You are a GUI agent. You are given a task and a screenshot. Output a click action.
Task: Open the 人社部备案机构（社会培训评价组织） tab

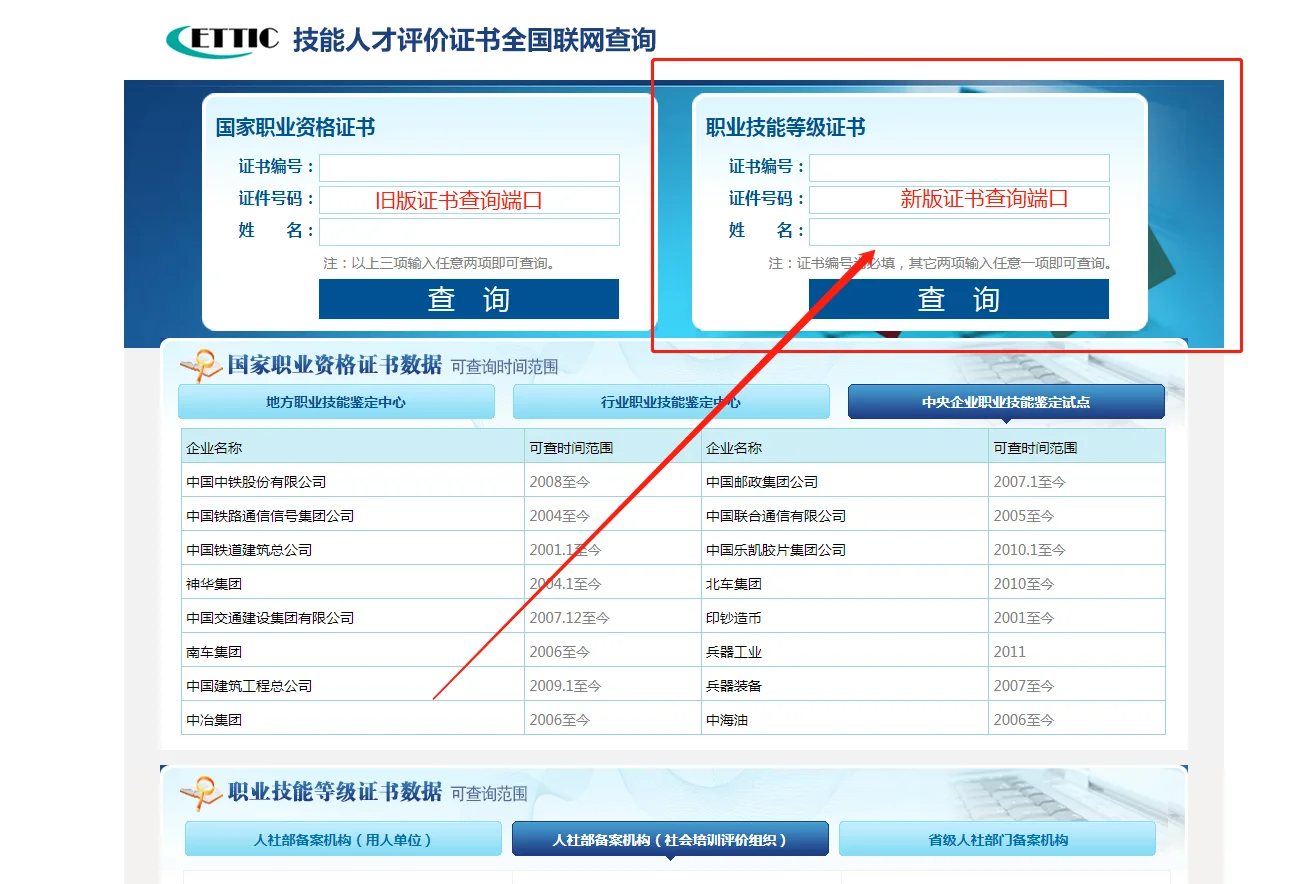pos(671,838)
